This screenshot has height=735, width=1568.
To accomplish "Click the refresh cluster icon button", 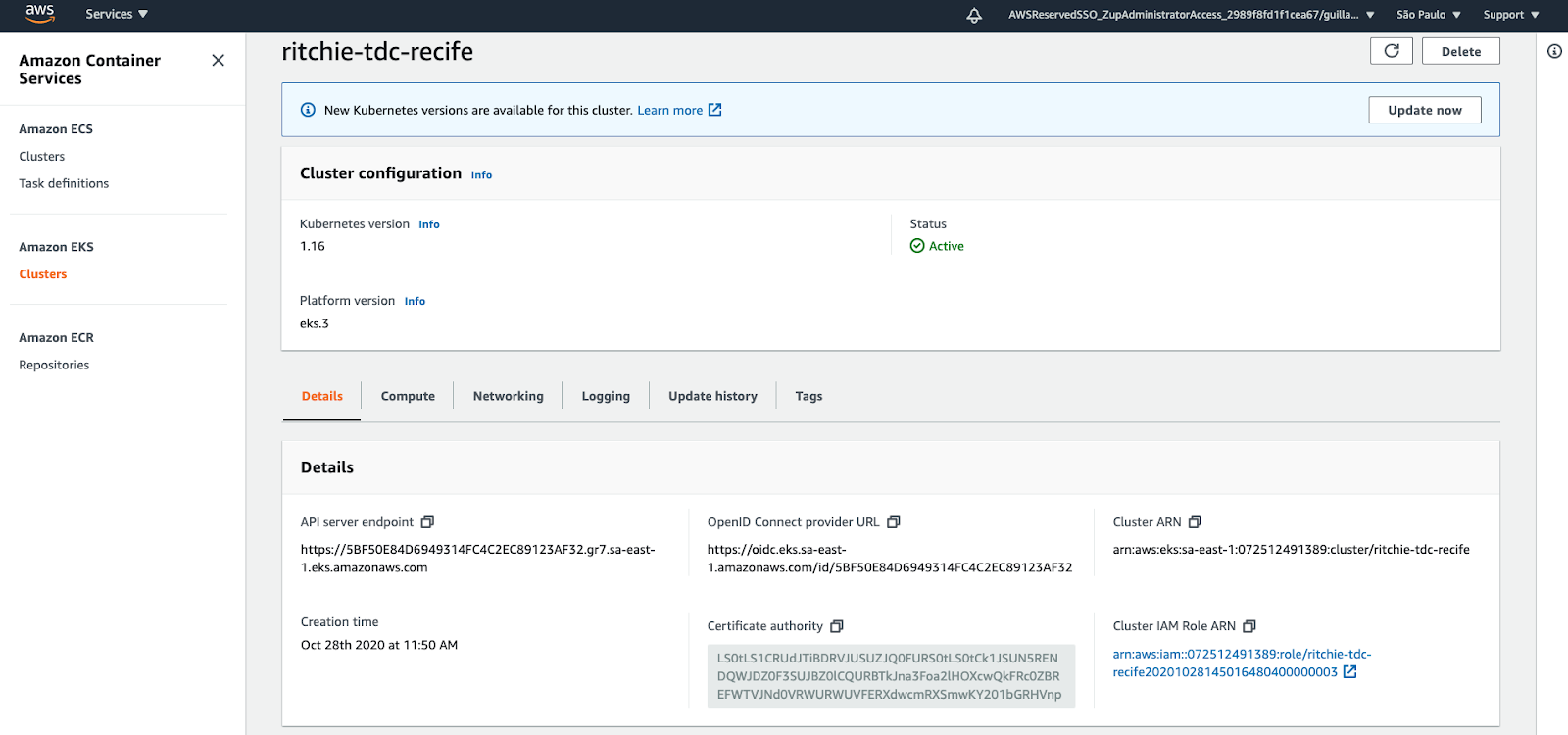I will (x=1392, y=51).
